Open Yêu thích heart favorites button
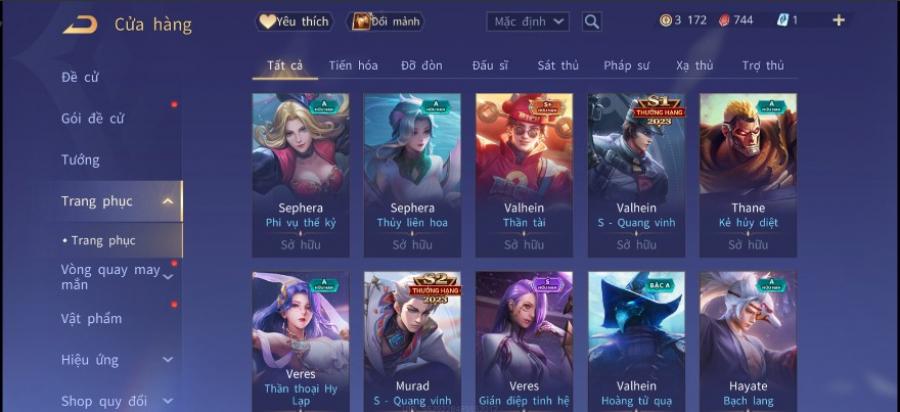900x412 pixels. click(294, 22)
